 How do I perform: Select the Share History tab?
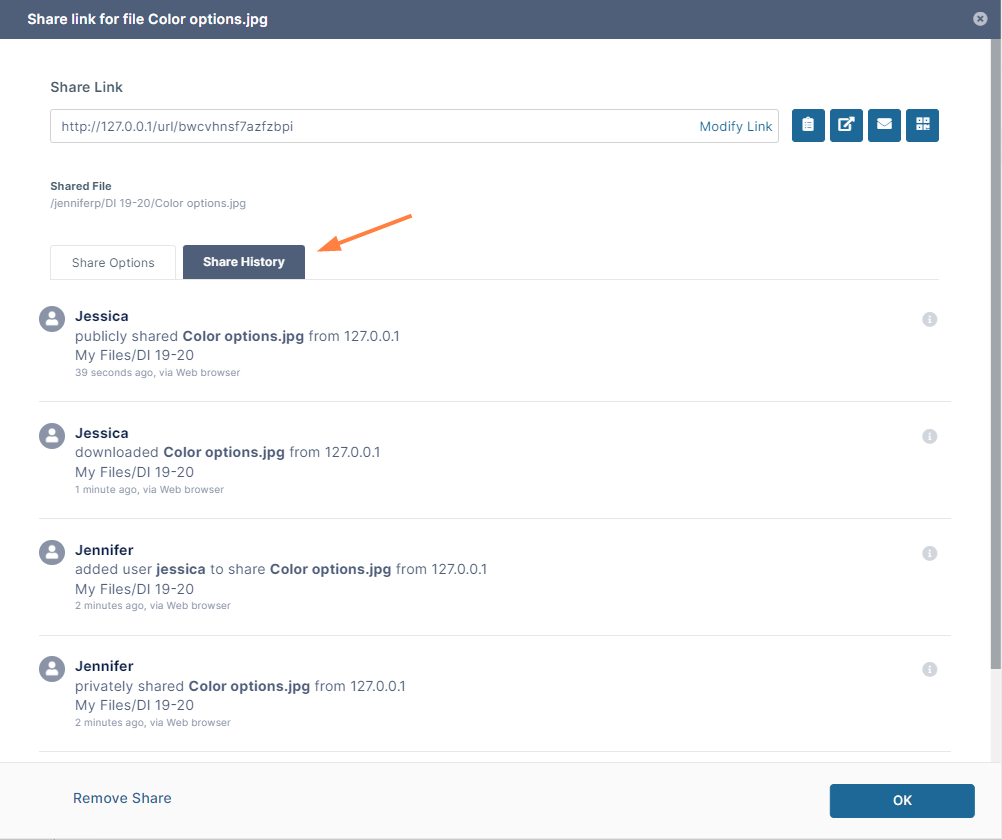(244, 262)
